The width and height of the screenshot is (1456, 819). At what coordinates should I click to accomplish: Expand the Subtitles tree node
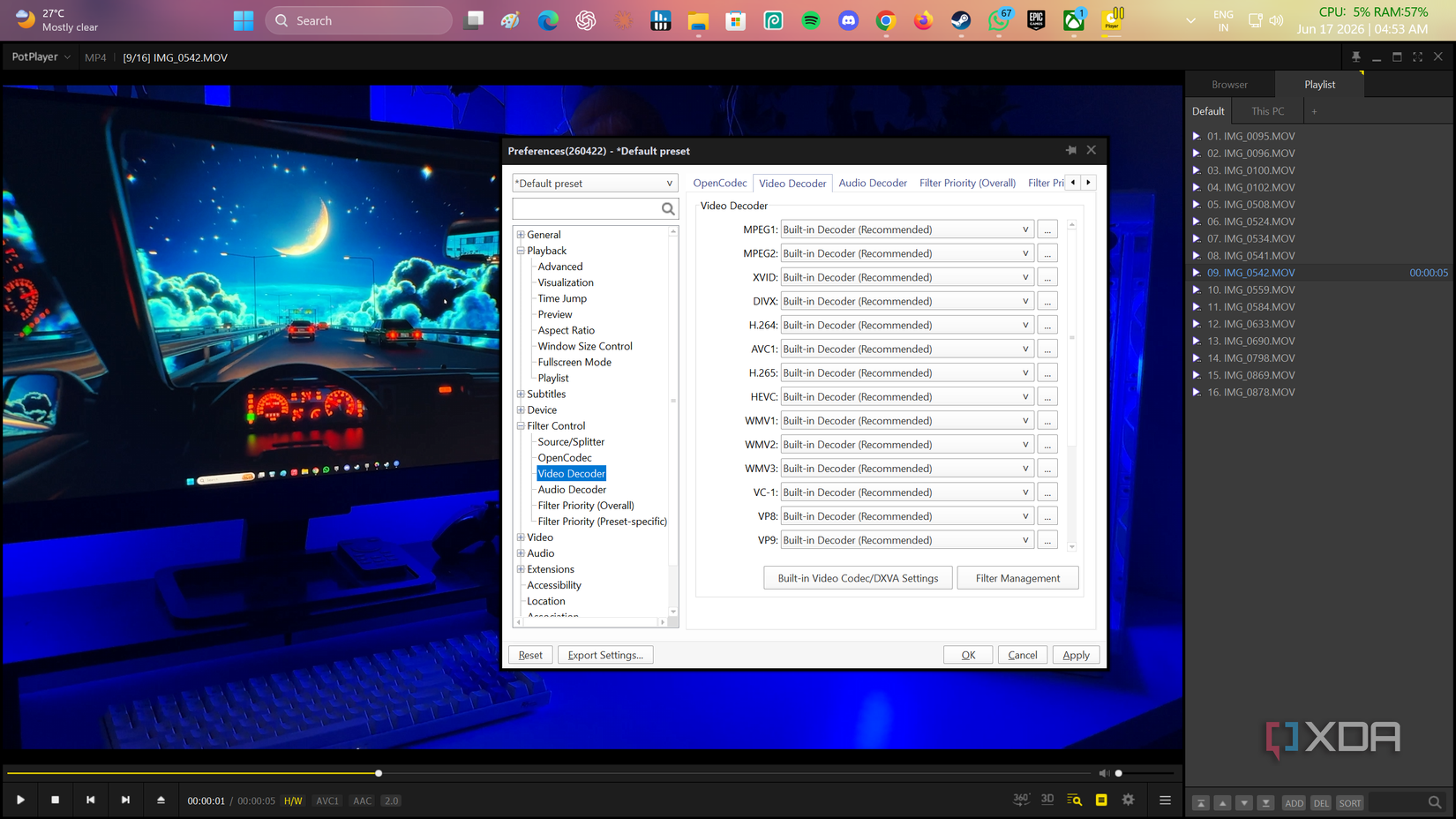point(521,394)
